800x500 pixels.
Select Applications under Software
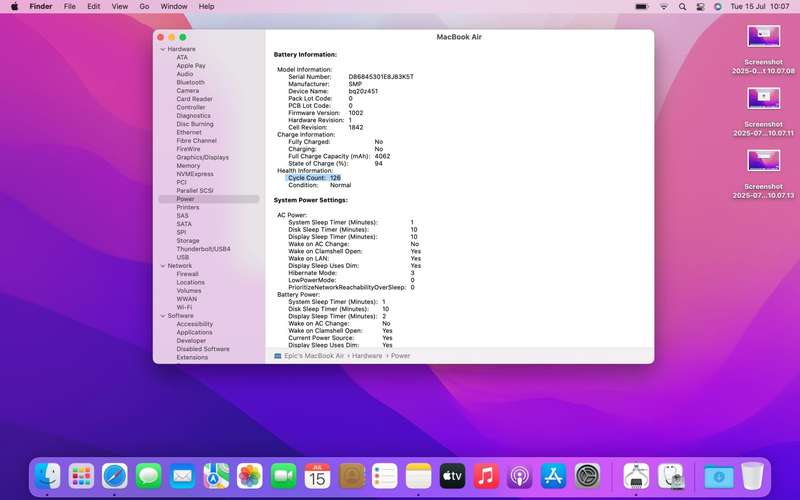coord(194,332)
